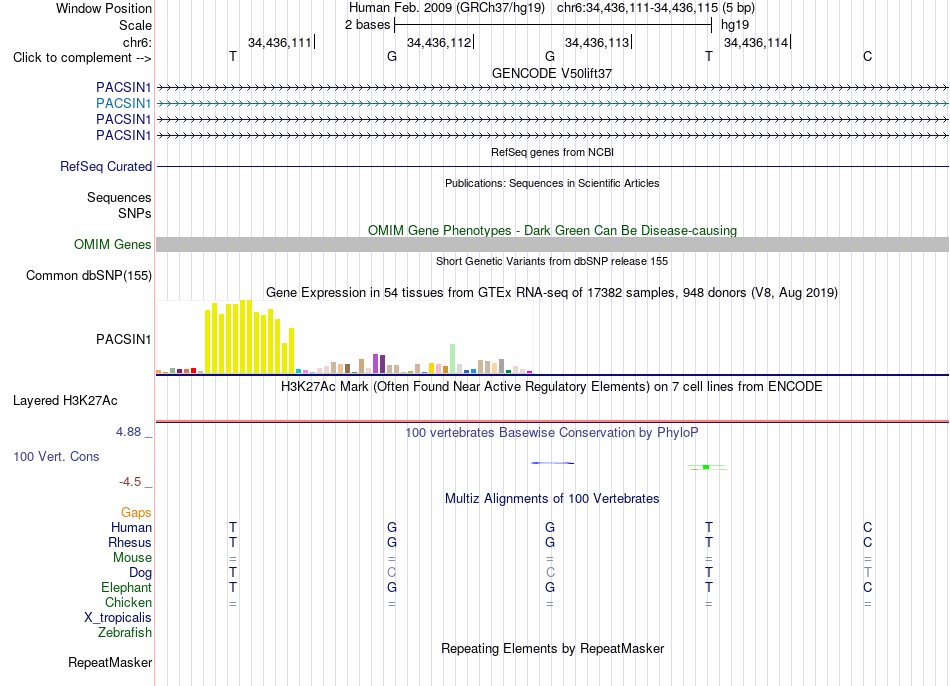Click the light blue PACSIN1 transcript arrow line
The image size is (950, 686).
[x=552, y=104]
